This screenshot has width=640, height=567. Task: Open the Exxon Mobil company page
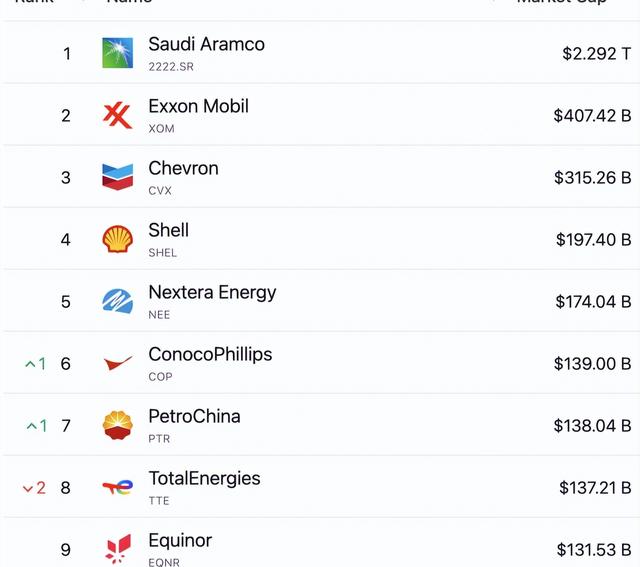point(198,106)
